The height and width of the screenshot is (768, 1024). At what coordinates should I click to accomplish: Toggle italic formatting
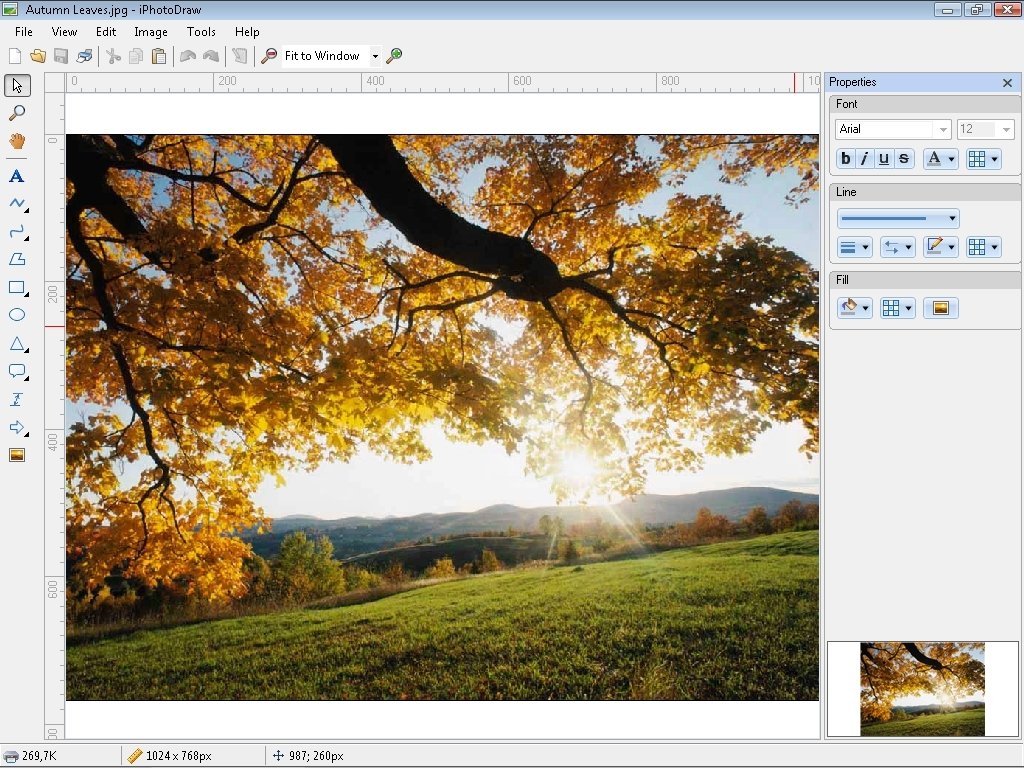pos(865,159)
